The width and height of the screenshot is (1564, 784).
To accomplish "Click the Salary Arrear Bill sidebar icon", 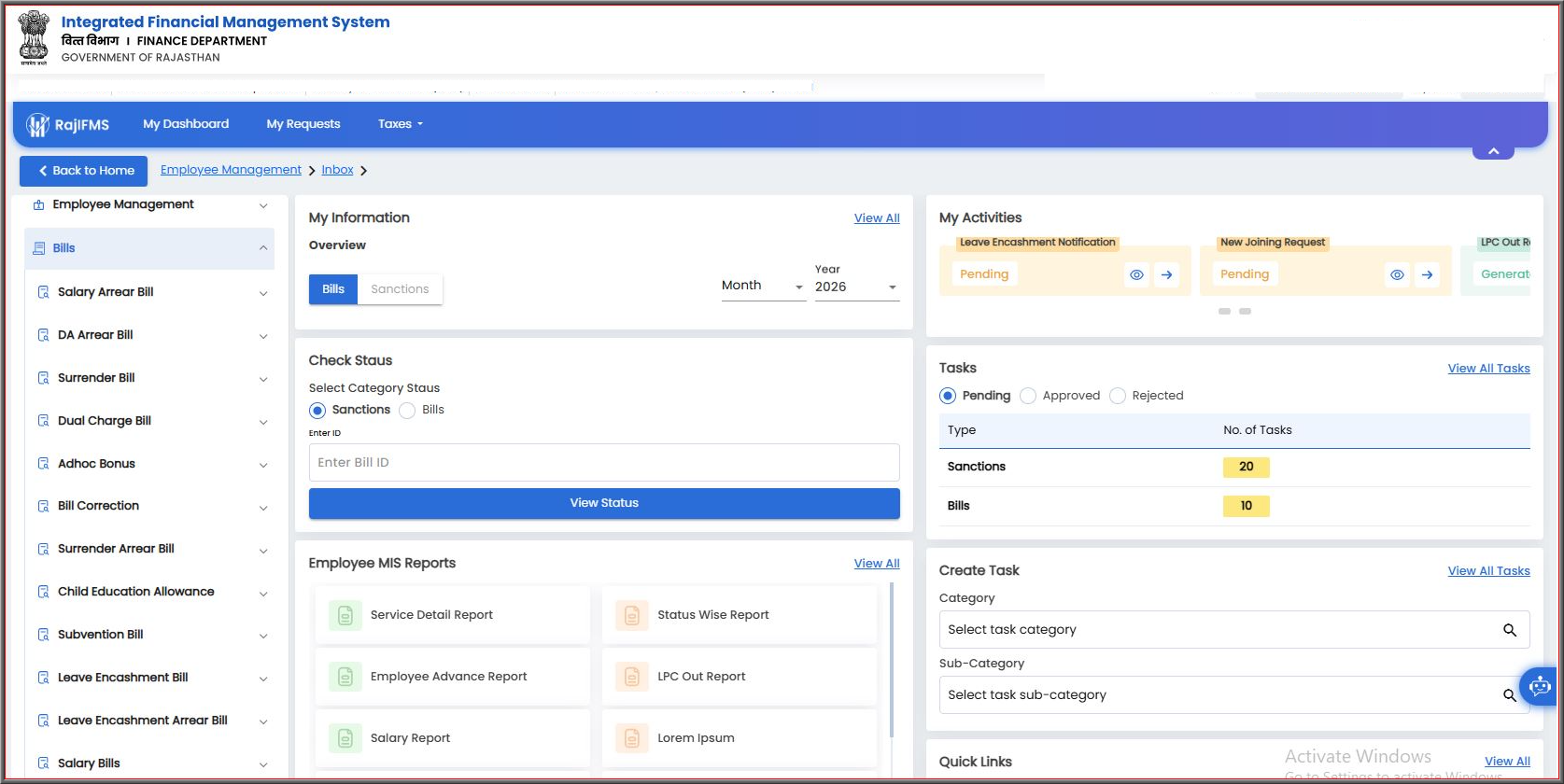I will coord(43,292).
